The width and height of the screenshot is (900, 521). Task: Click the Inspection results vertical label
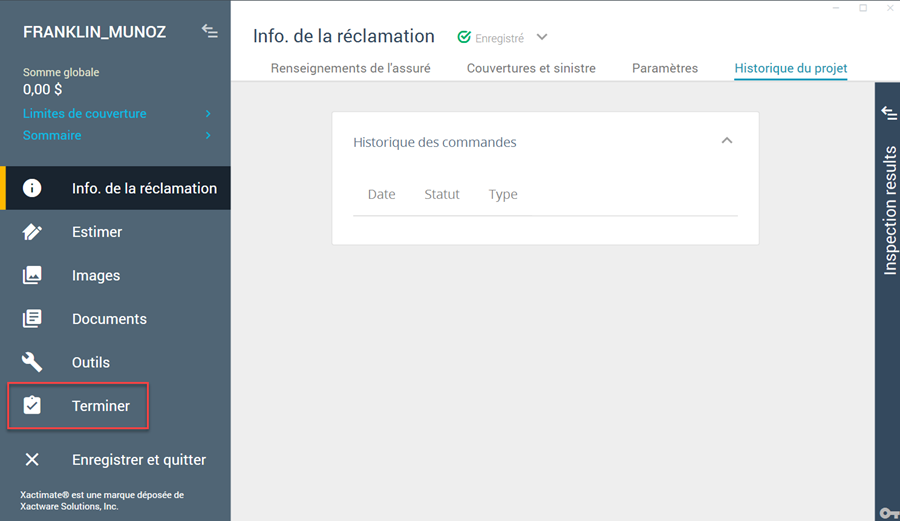coord(890,211)
